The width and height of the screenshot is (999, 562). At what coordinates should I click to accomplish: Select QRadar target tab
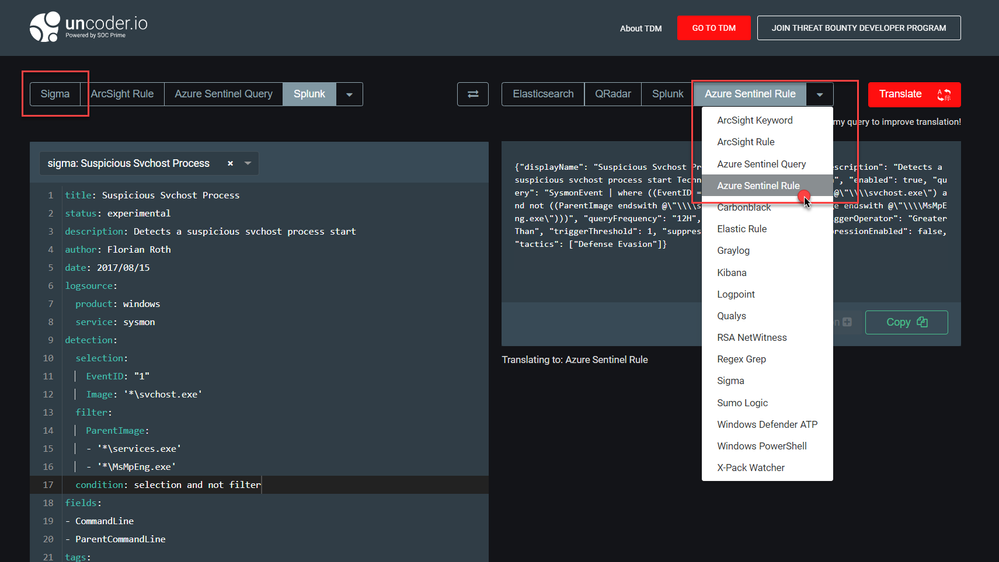click(x=612, y=94)
